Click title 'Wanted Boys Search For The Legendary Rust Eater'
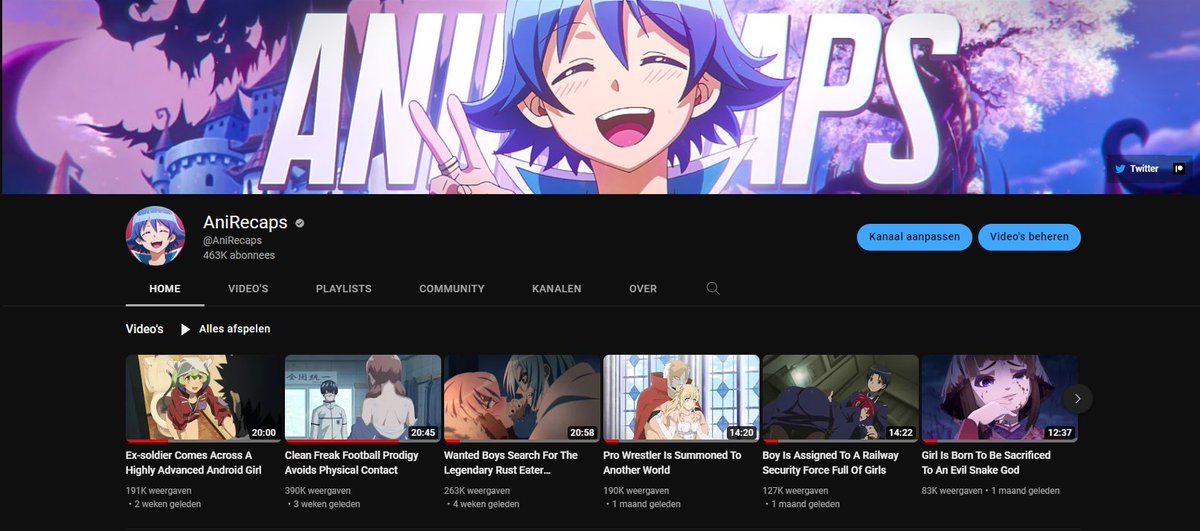Image resolution: width=1200 pixels, height=531 pixels. tap(511, 463)
